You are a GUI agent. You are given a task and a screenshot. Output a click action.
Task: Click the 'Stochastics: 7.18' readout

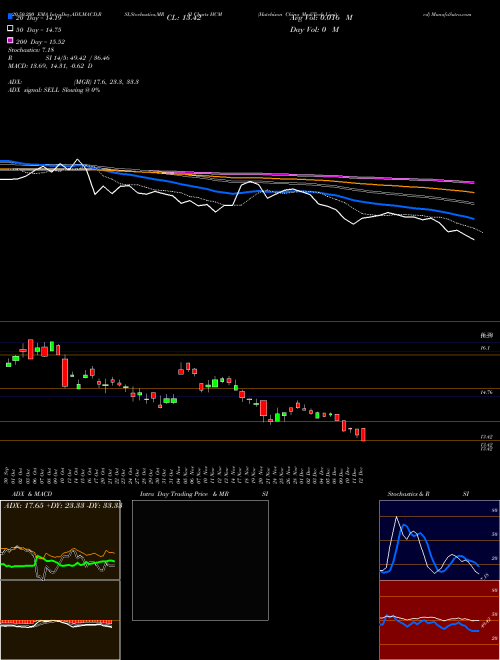point(31,50)
